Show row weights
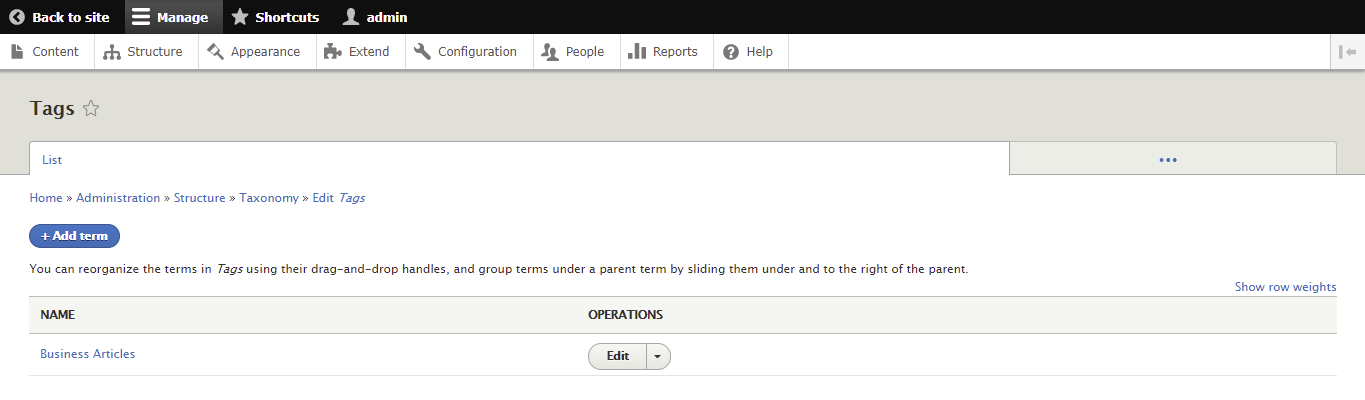The image size is (1365, 400). coord(1285,287)
